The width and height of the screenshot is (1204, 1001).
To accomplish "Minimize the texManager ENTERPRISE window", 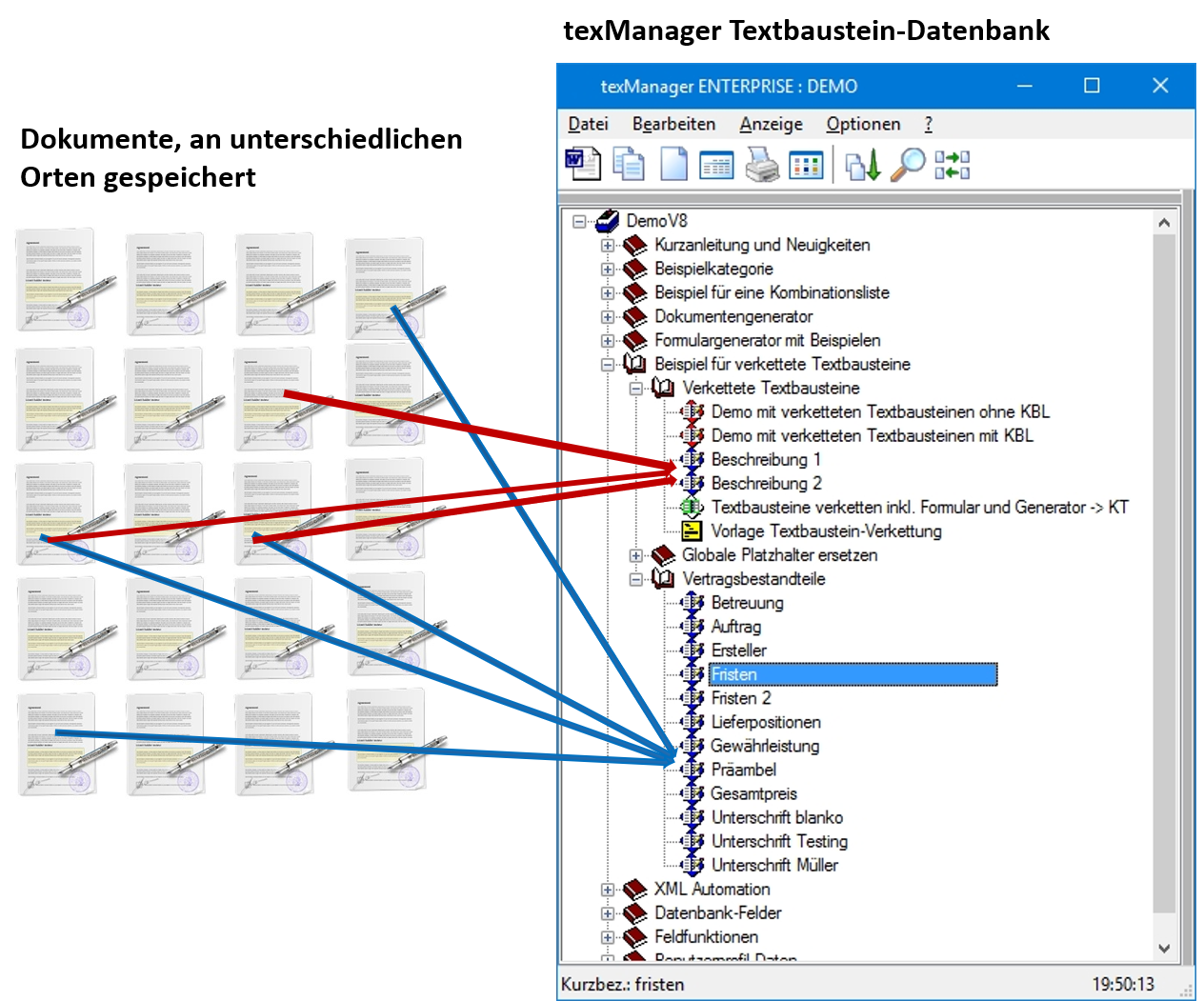I will tap(1025, 86).
